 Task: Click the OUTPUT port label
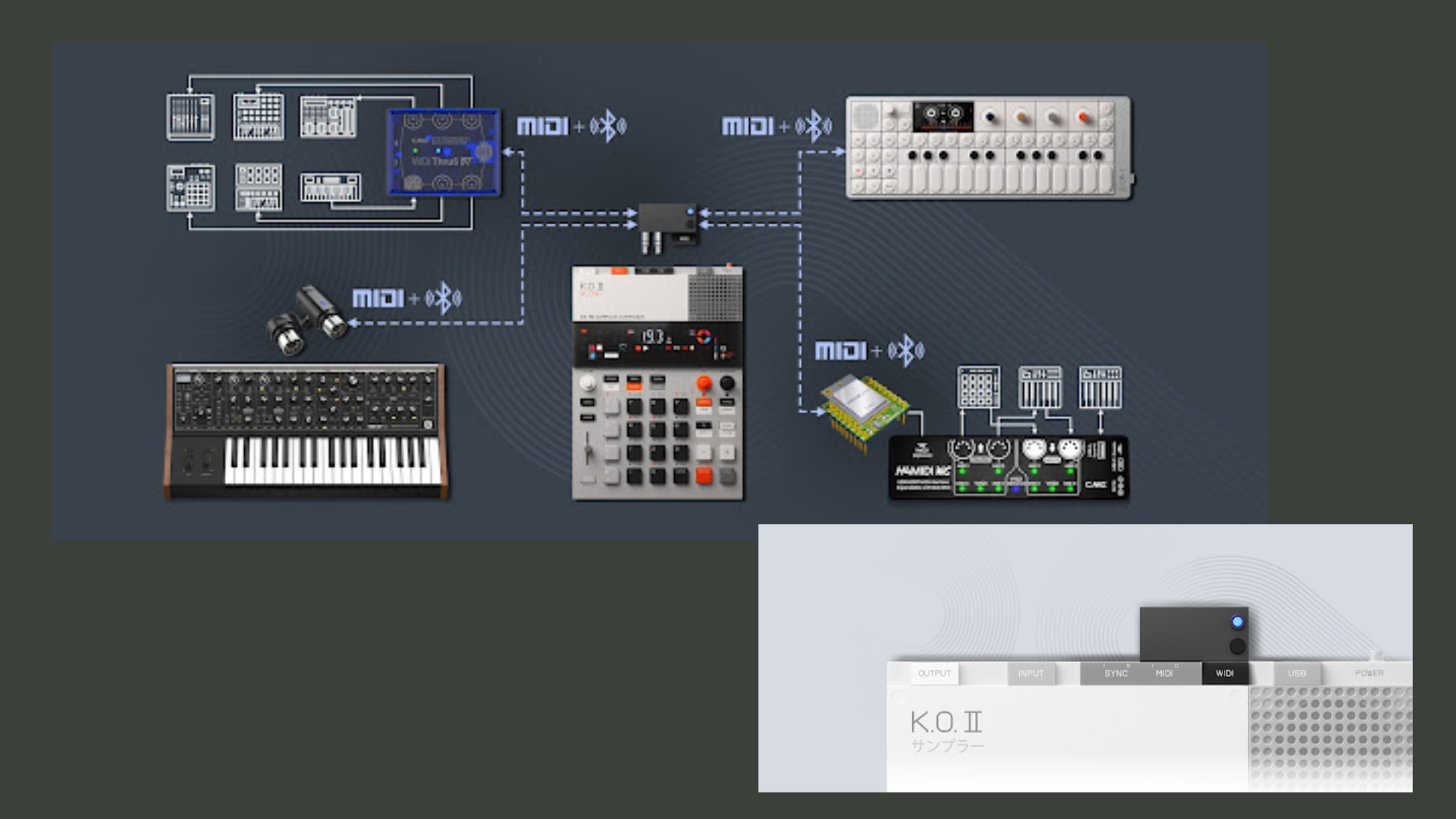(x=934, y=673)
